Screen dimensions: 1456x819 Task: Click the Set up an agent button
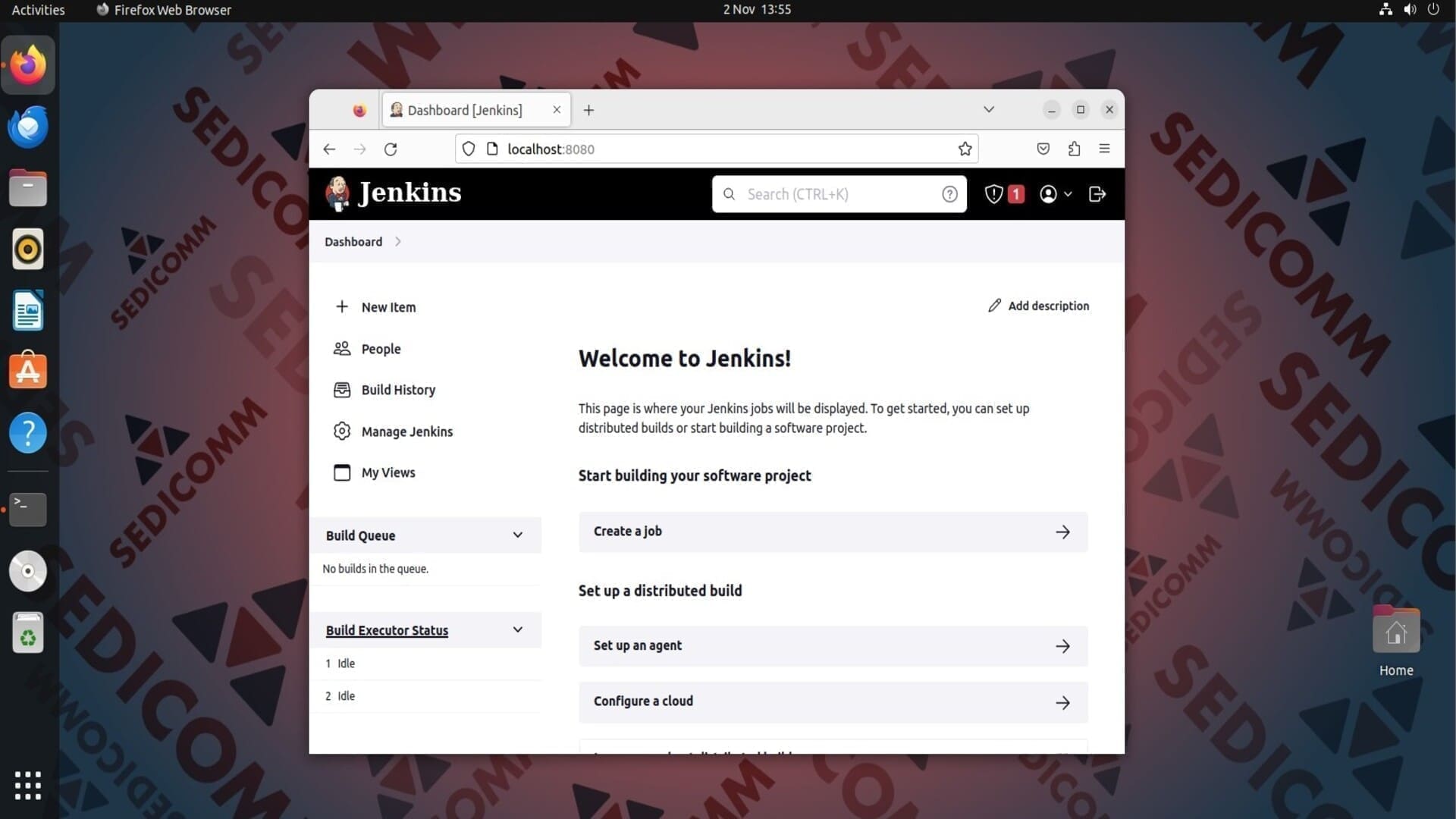click(833, 646)
